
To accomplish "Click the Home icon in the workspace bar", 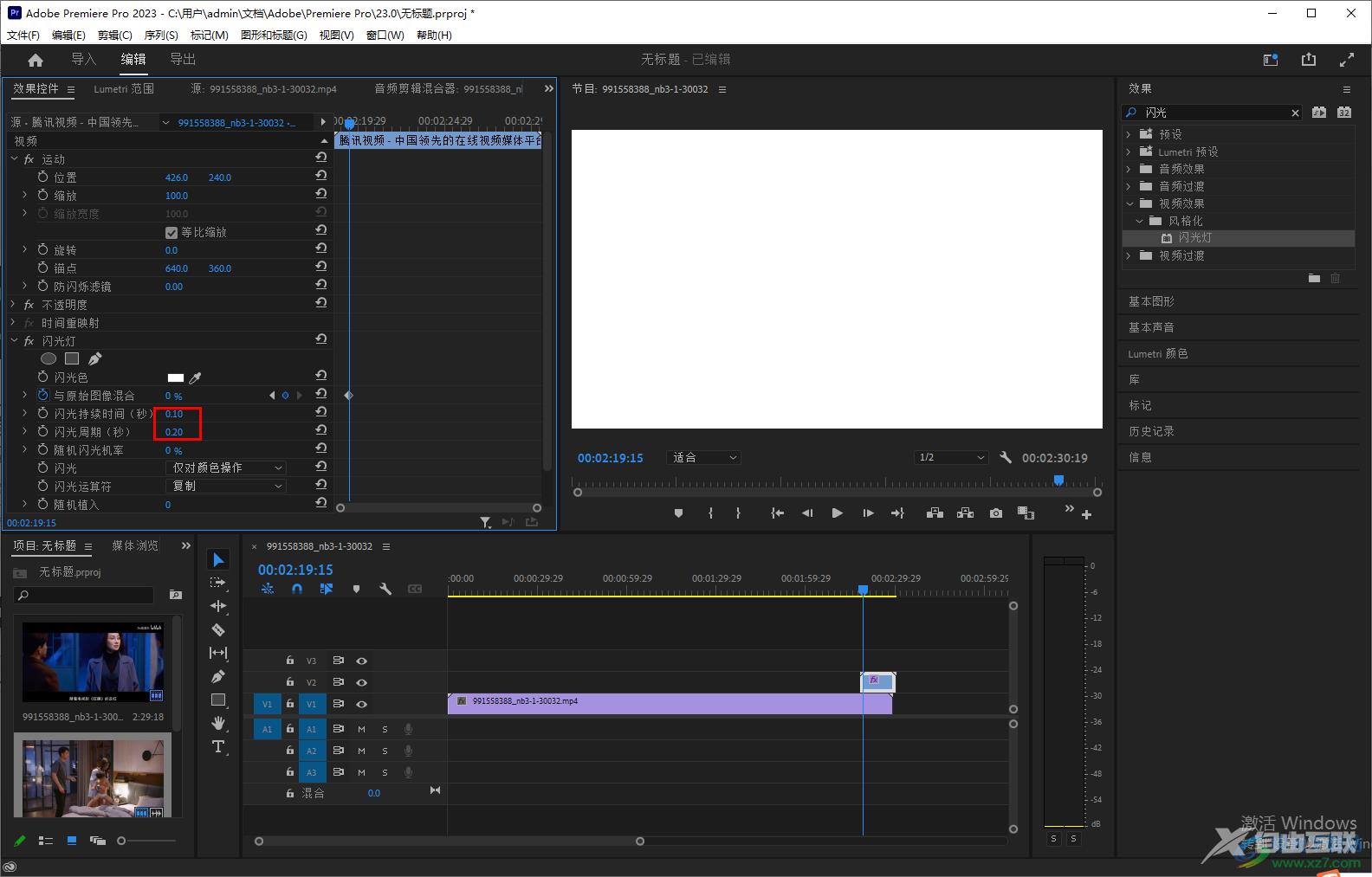I will pyautogui.click(x=36, y=60).
